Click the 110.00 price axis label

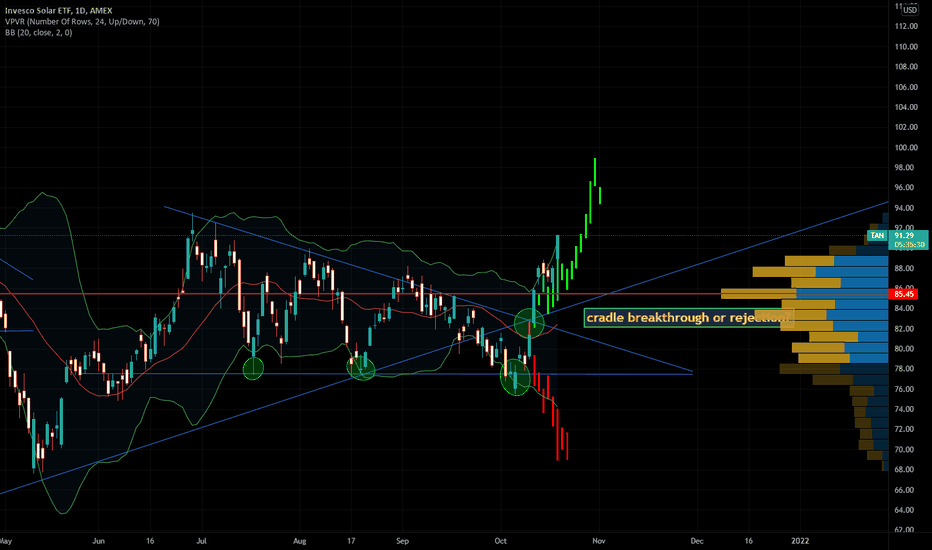pos(906,46)
